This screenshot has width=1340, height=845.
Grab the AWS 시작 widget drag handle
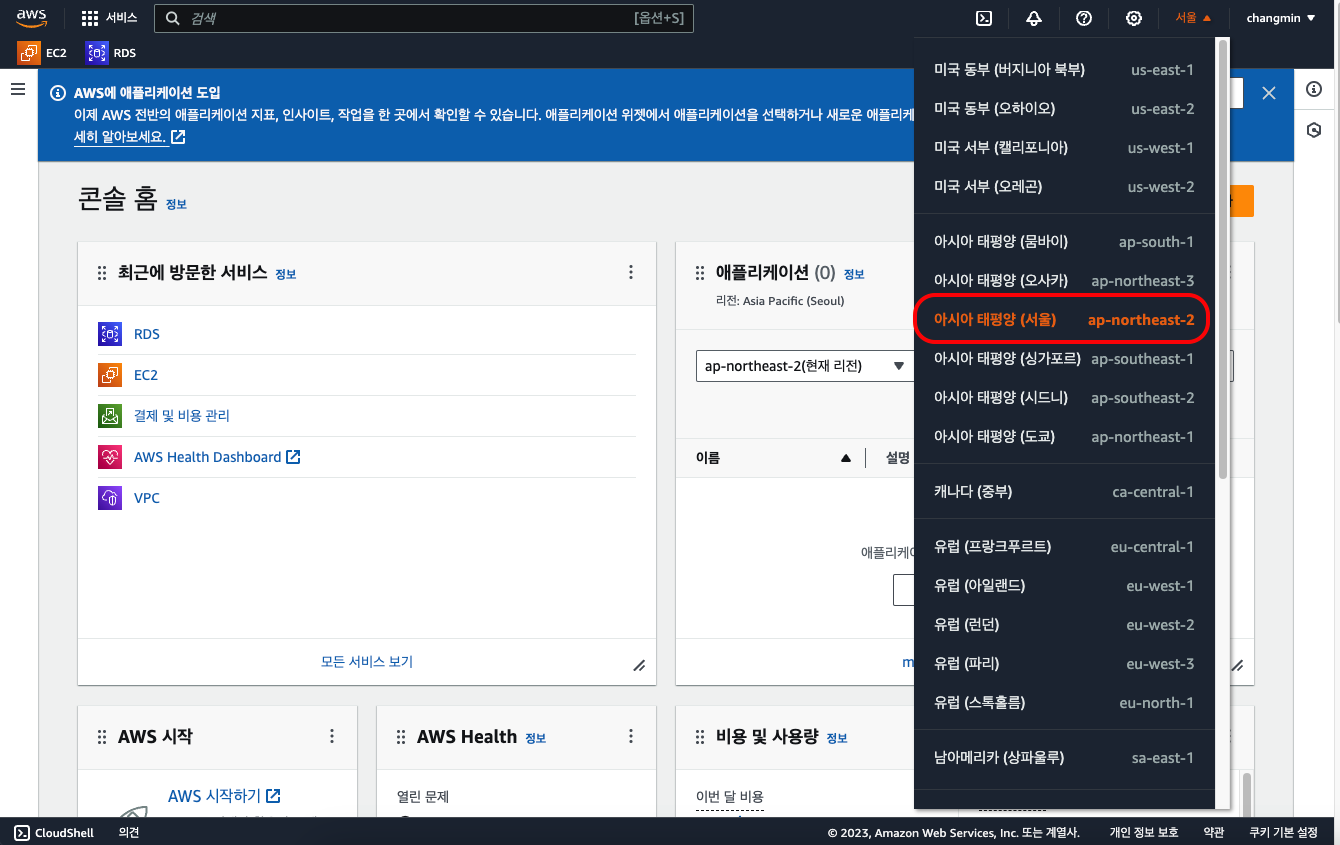(101, 737)
